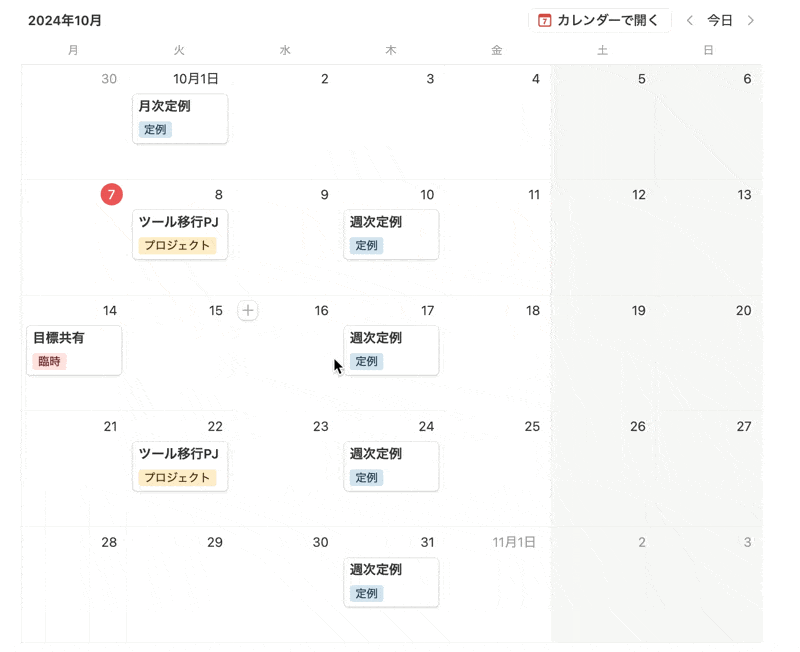Add an event using plus icon on 15

[x=247, y=310]
